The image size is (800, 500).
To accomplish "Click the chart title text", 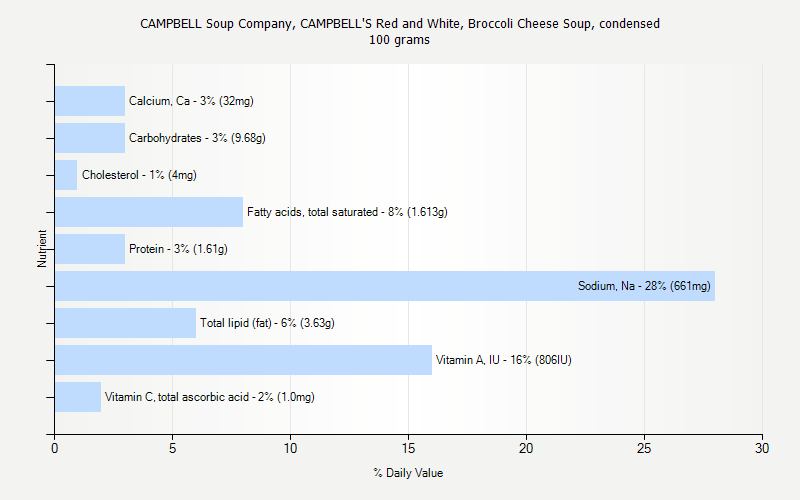I will click(400, 23).
